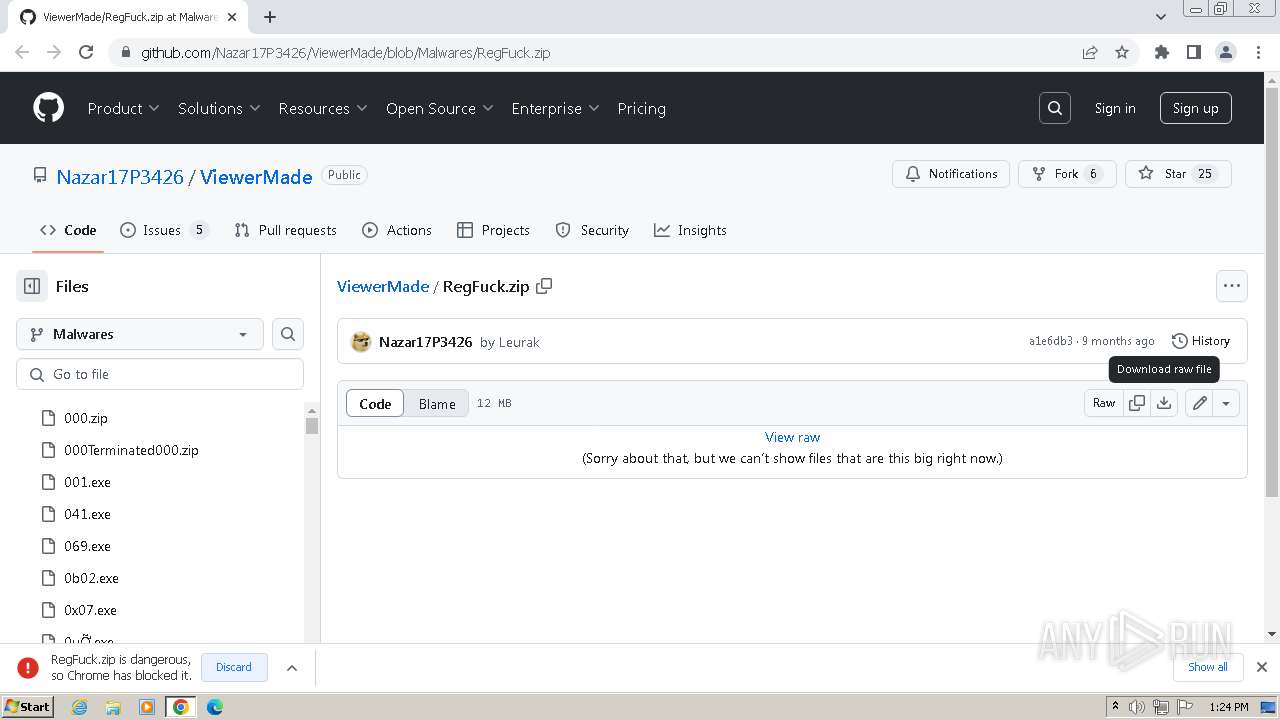The image size is (1280, 720).
Task: Expand Enterprise menu
Action: [555, 108]
